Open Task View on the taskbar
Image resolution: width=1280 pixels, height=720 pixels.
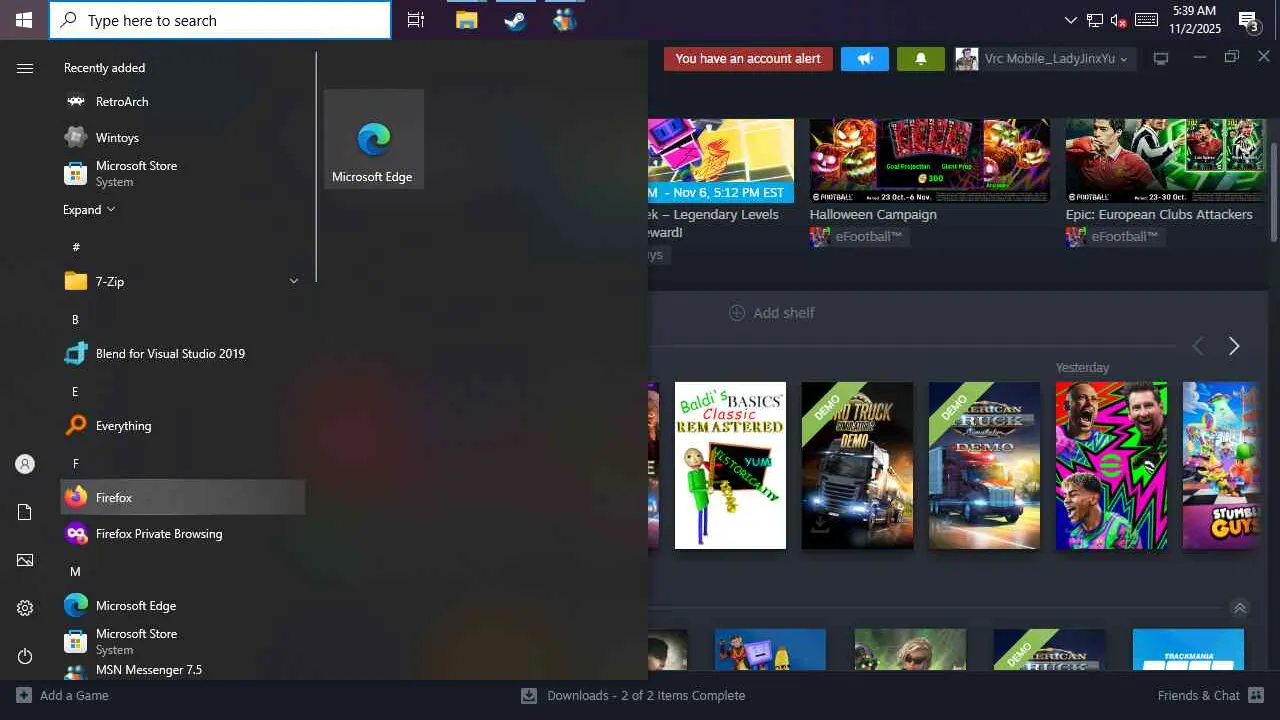(416, 20)
